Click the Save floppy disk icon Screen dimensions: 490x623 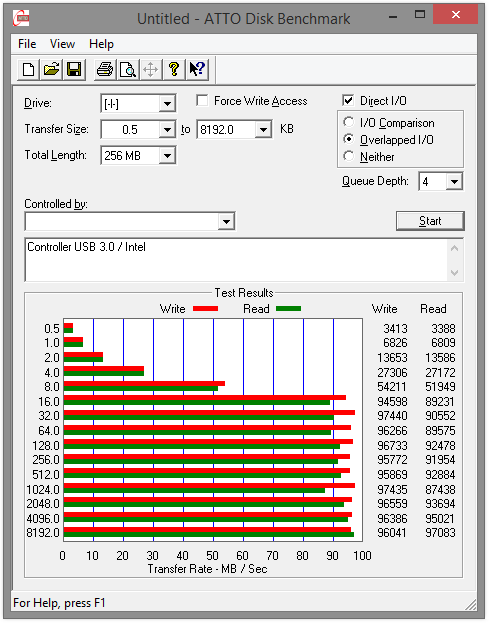pos(74,70)
